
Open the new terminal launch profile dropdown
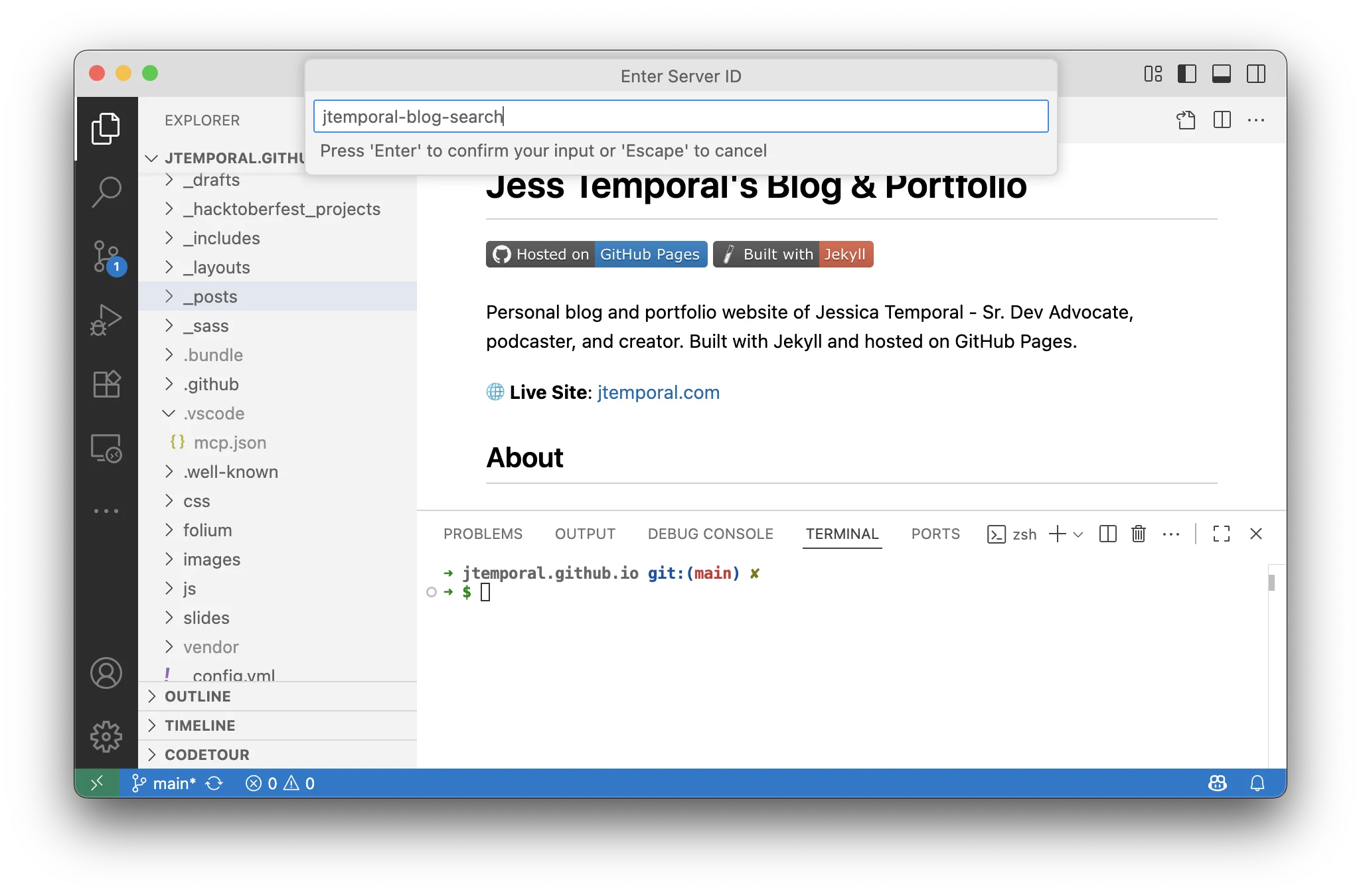click(1078, 534)
